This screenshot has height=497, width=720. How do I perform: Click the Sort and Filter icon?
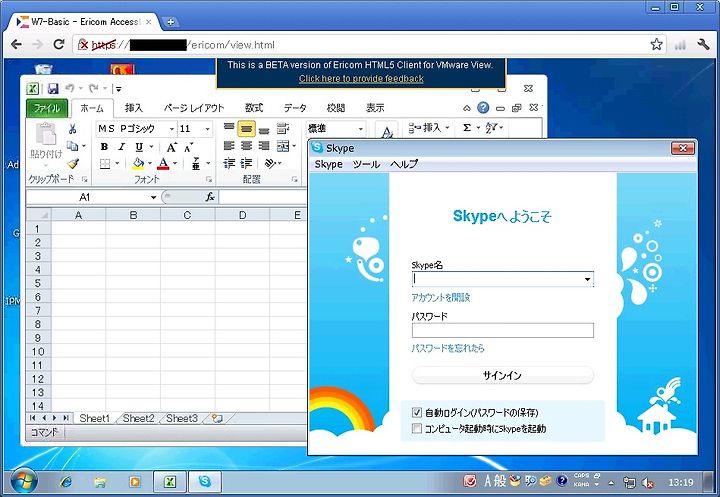(x=491, y=128)
